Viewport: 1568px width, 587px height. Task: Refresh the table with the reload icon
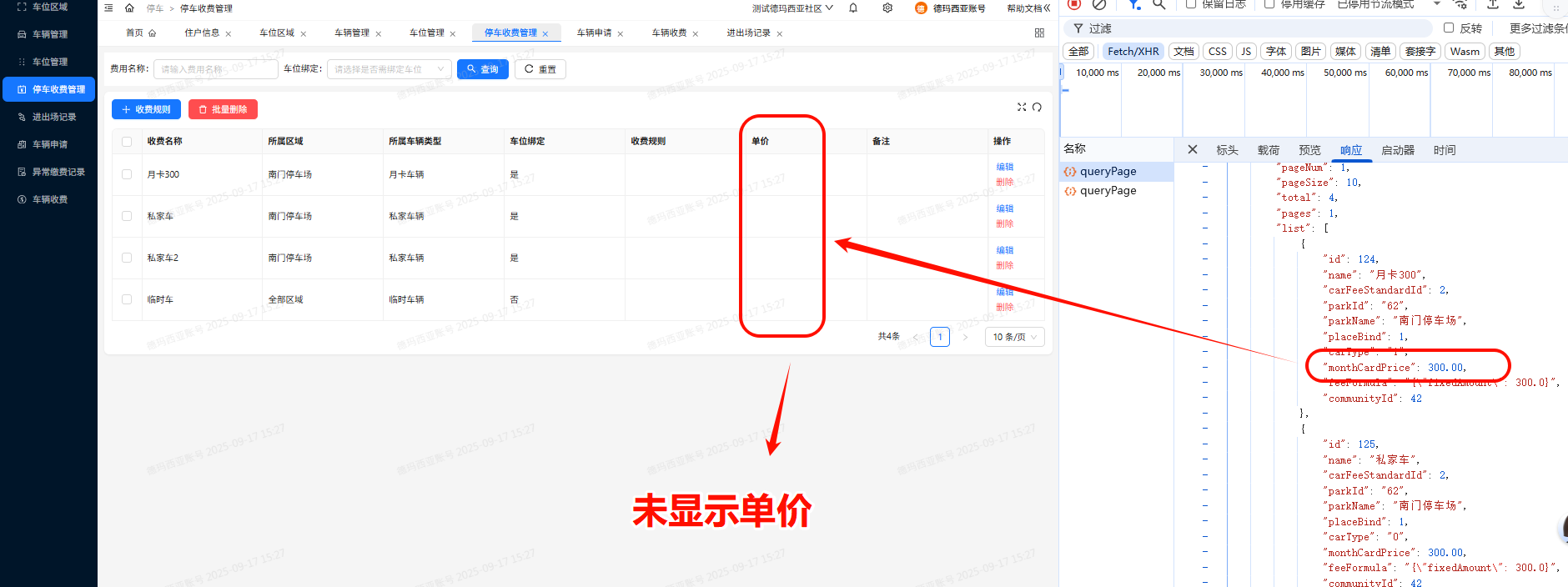pyautogui.click(x=1037, y=107)
